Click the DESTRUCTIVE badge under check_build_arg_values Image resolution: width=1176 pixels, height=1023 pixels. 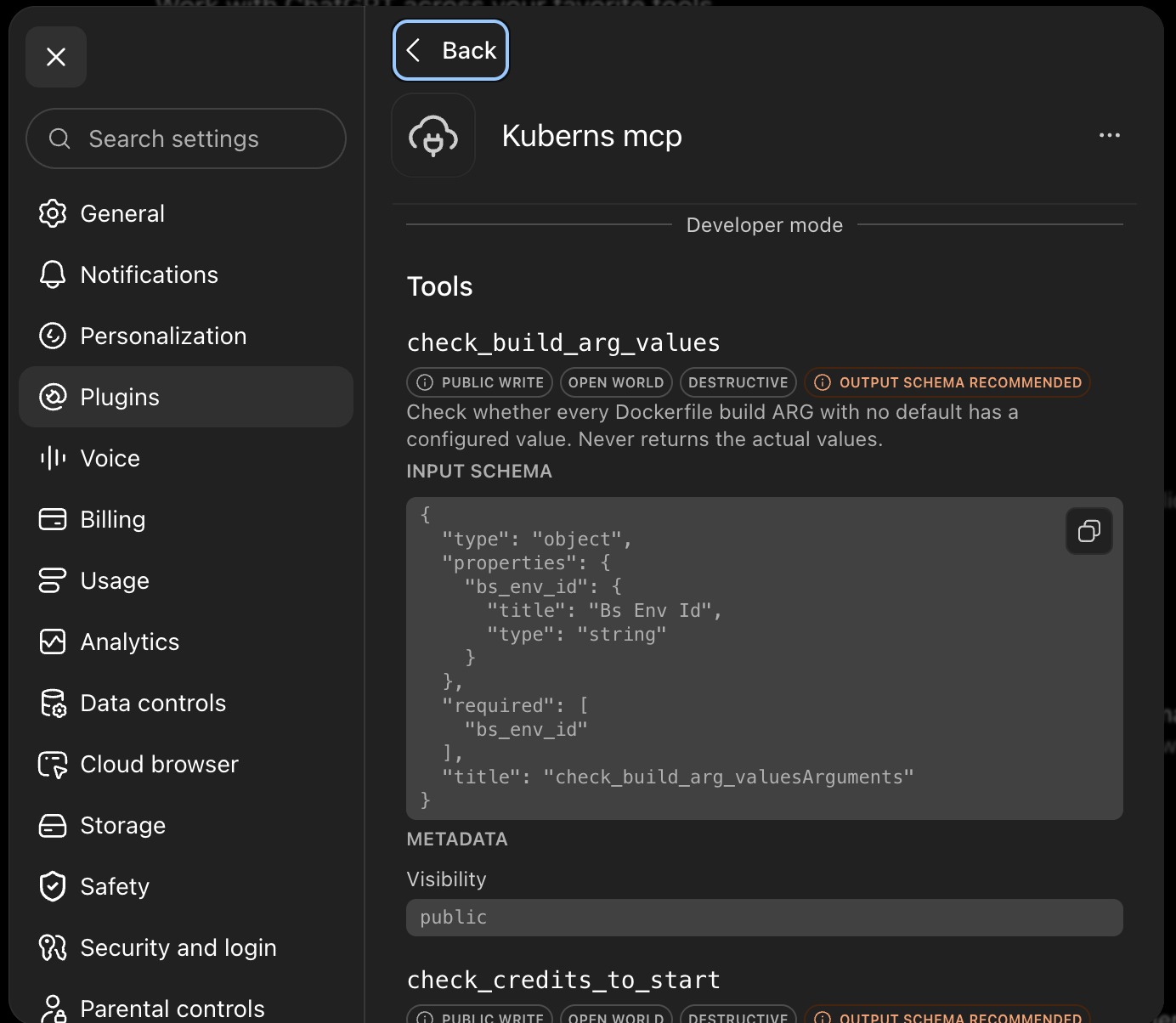tap(738, 382)
